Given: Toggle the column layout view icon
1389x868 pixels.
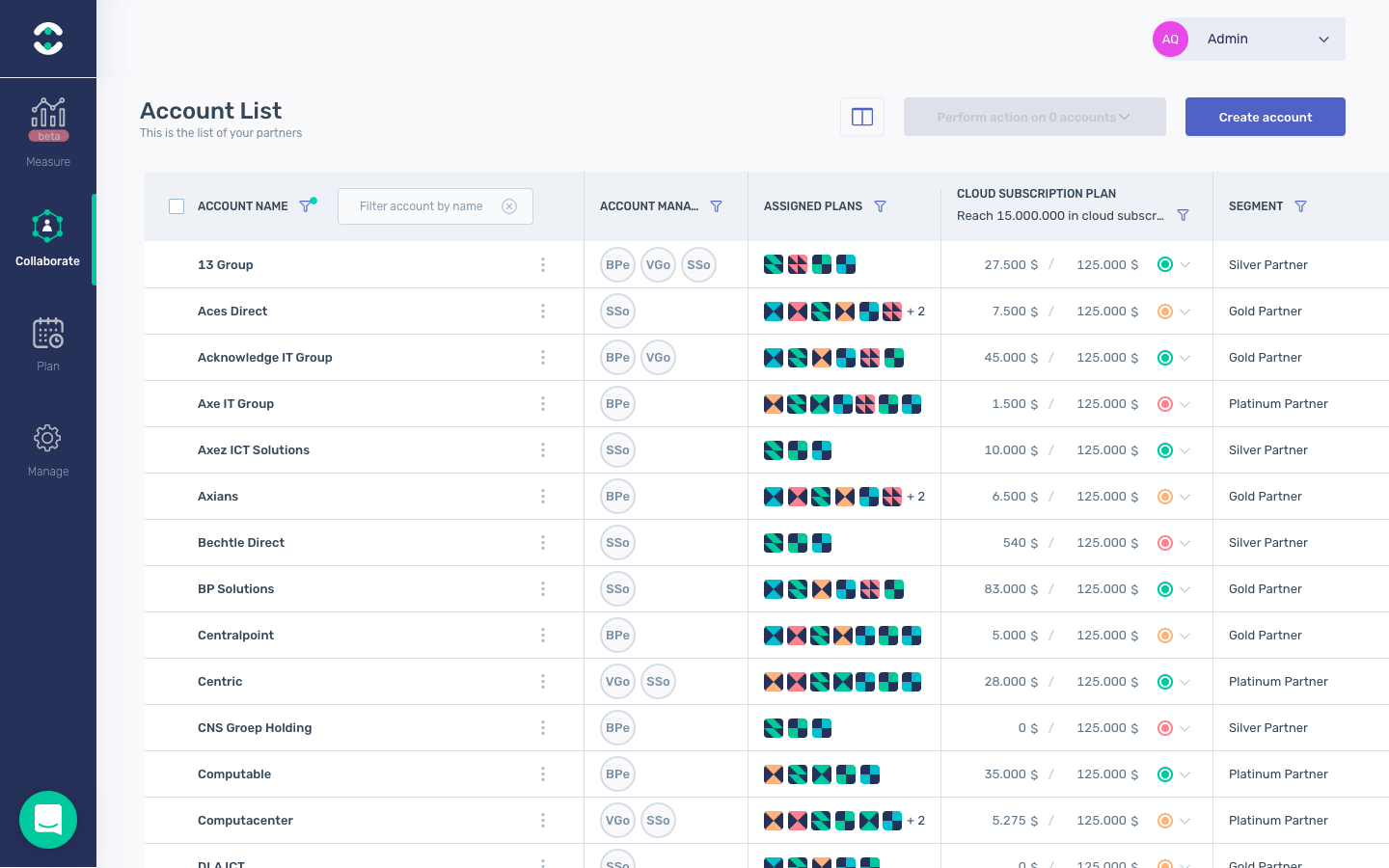Looking at the screenshot, I should tap(861, 117).
